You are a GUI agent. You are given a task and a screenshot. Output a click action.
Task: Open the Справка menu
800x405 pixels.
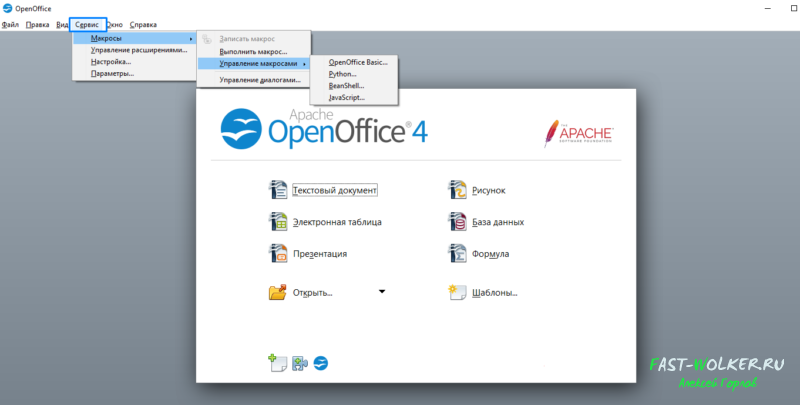143,24
